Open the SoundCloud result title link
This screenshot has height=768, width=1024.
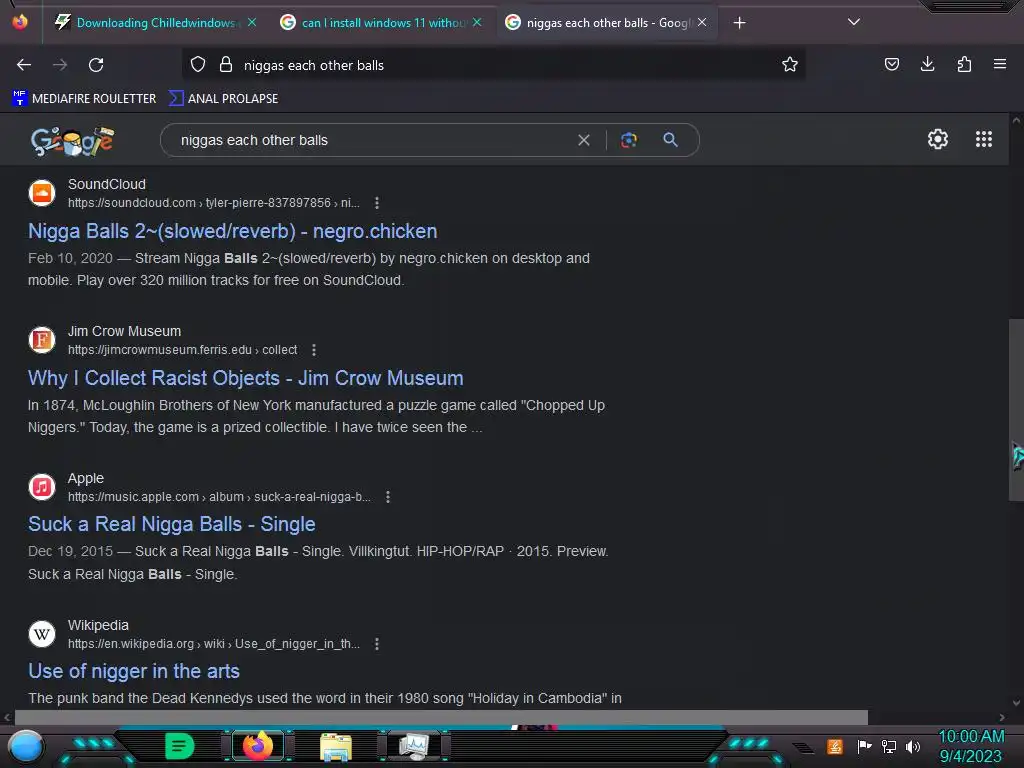point(232,231)
